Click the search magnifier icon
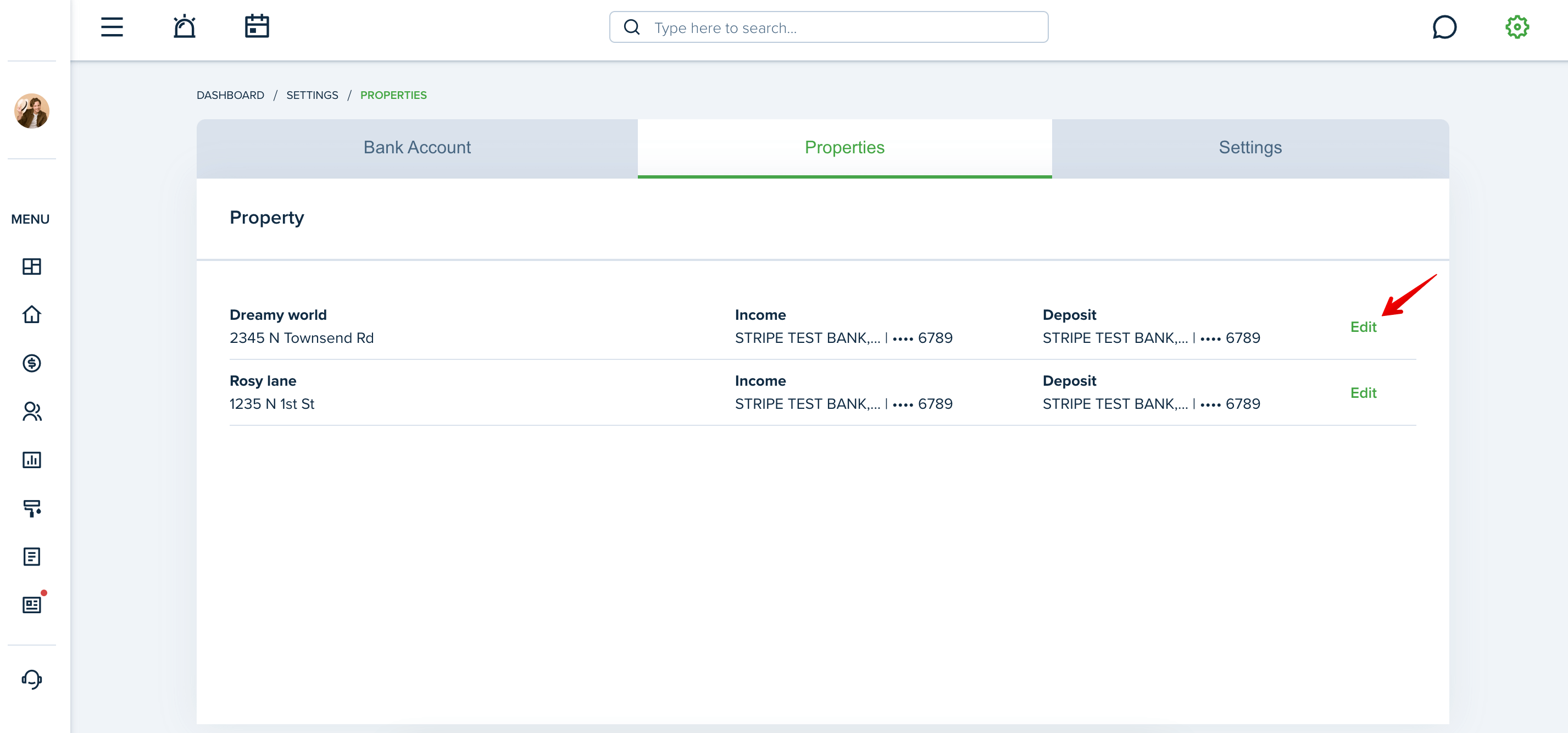1568x733 pixels. click(x=632, y=27)
